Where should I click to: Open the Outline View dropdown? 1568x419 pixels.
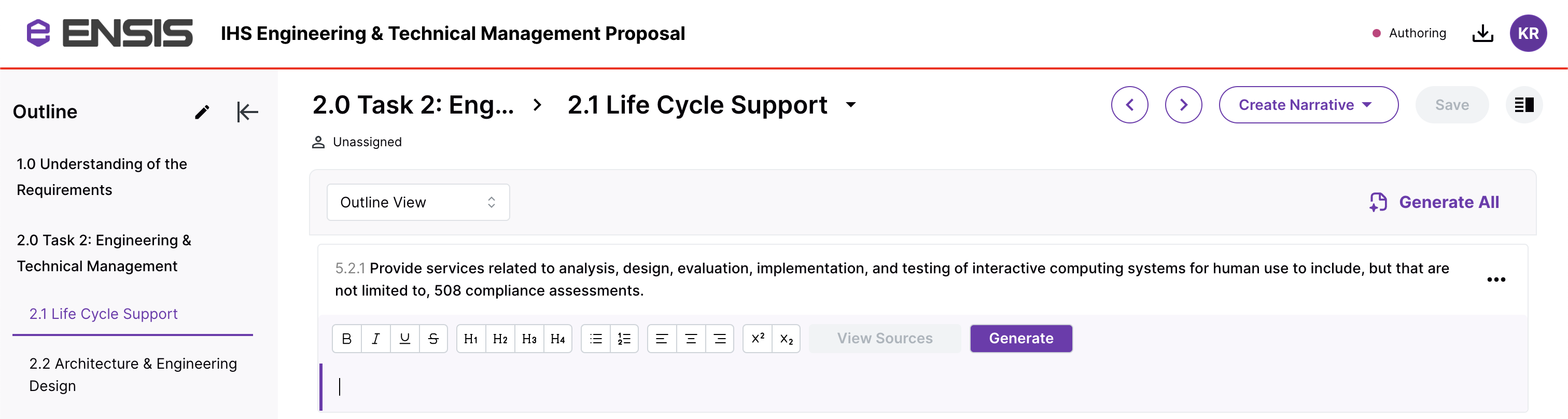point(417,202)
